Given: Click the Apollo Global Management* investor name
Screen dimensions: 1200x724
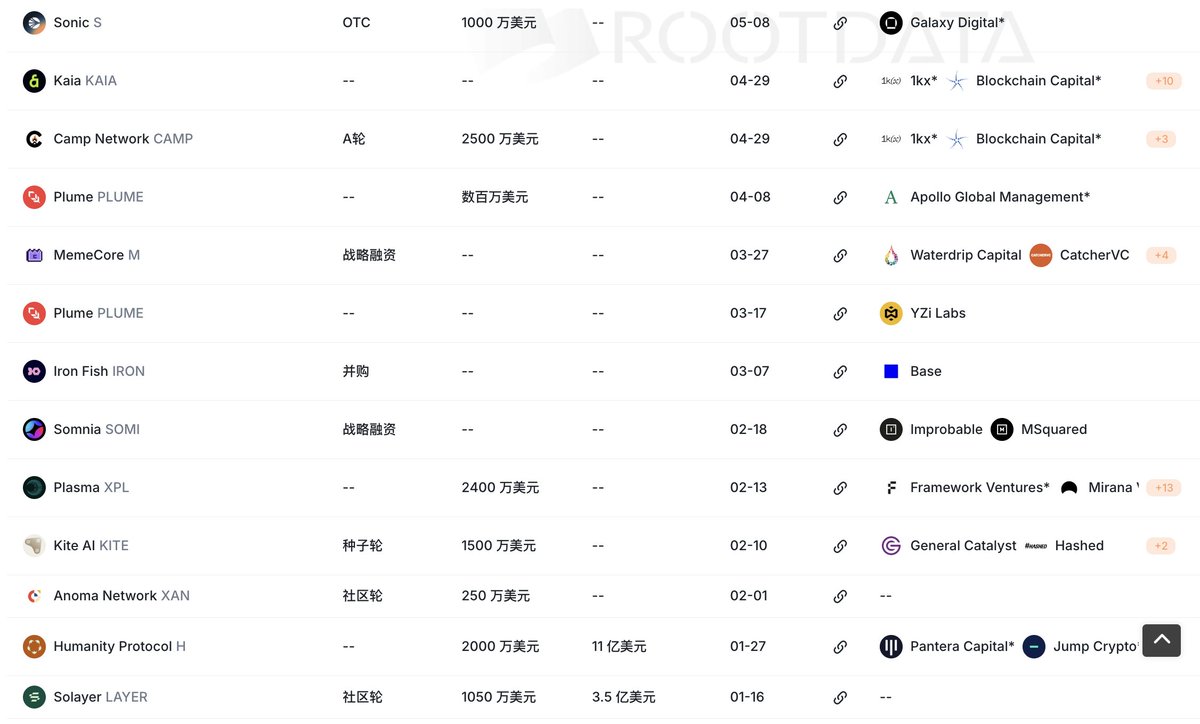Looking at the screenshot, I should [1000, 197].
